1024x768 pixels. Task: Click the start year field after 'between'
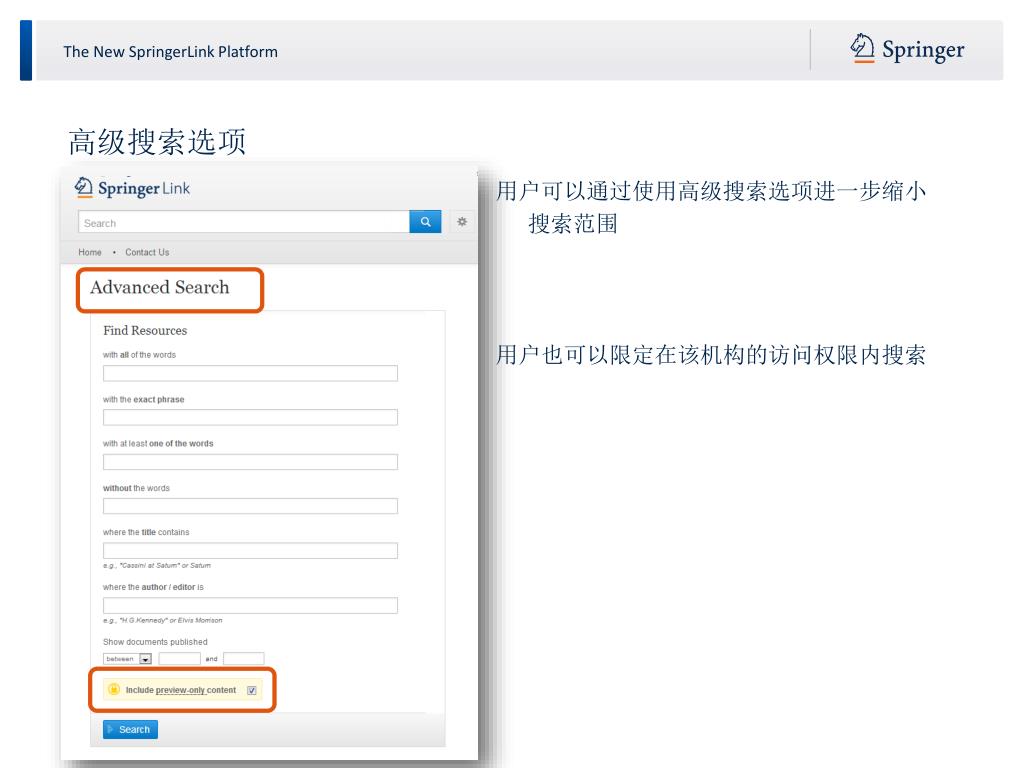pos(180,658)
